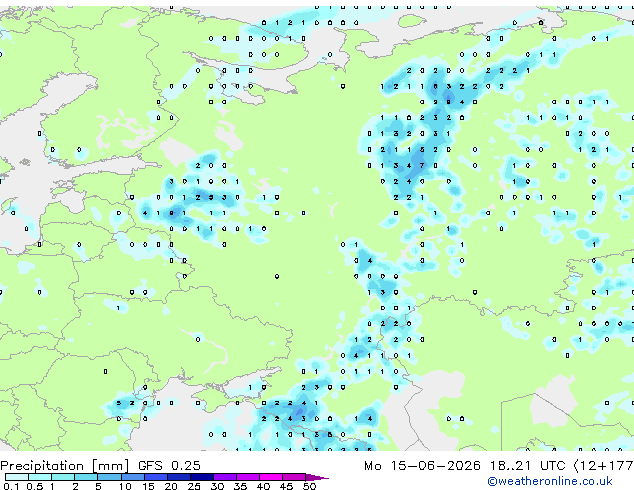This screenshot has height=490, width=634.
Task: Pick the 1–2 mm legend color swatch
Action: click(x=63, y=477)
